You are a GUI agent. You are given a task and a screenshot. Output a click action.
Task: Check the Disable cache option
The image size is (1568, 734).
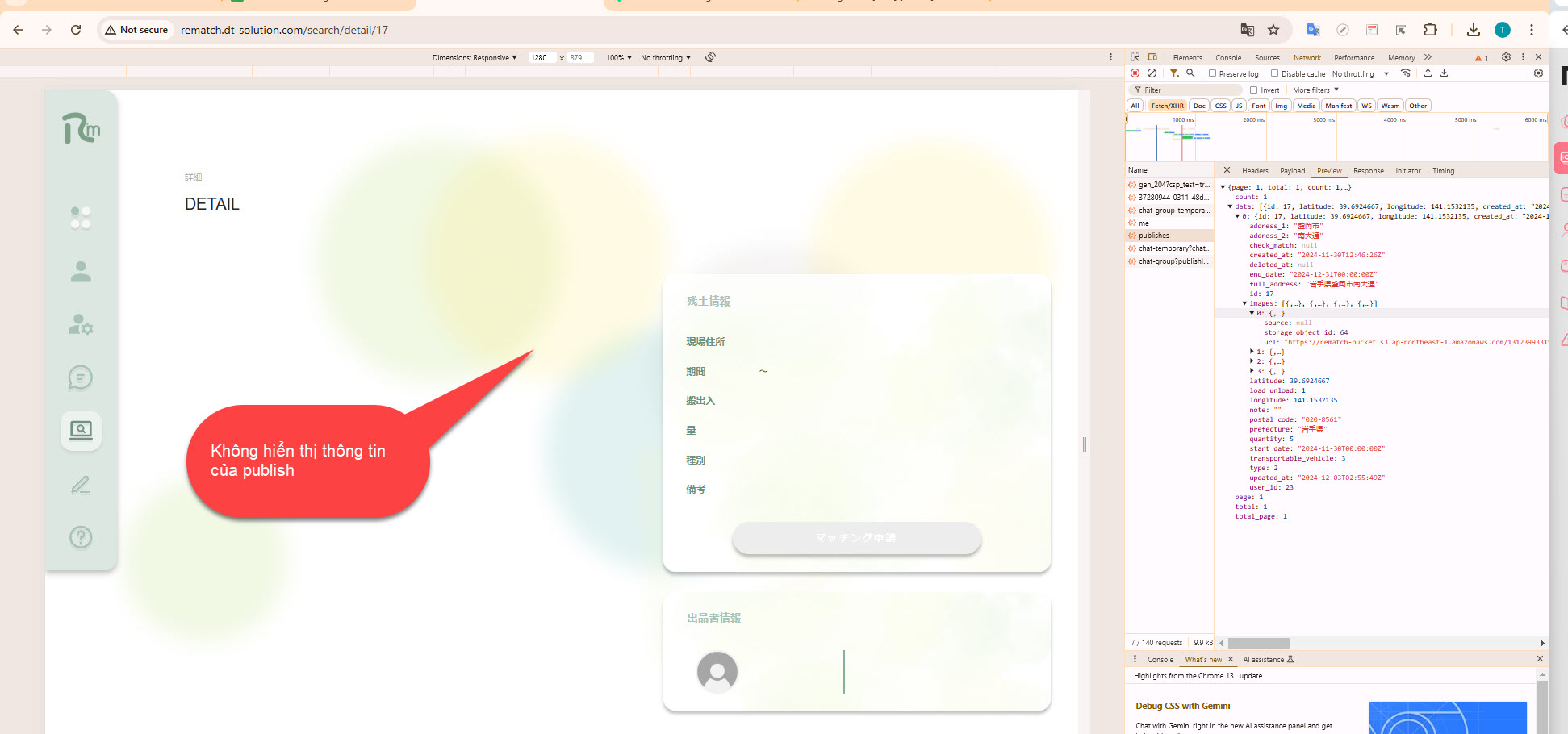(1275, 73)
